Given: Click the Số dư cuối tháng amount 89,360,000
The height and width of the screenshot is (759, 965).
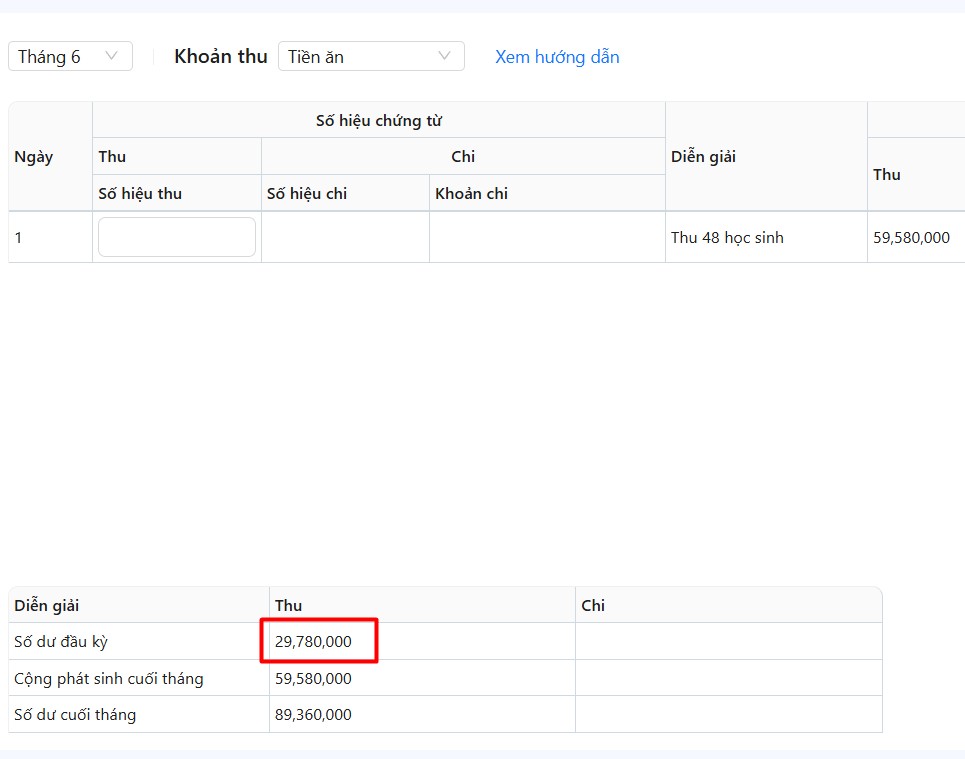Looking at the screenshot, I should pos(314,715).
